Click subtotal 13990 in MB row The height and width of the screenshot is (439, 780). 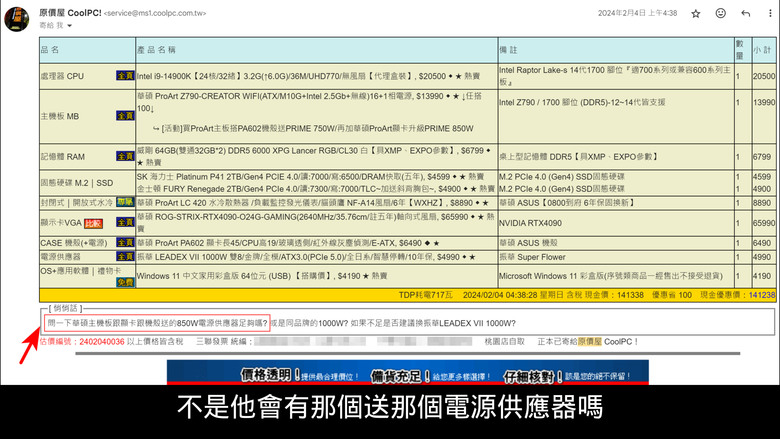pyautogui.click(x=764, y=102)
